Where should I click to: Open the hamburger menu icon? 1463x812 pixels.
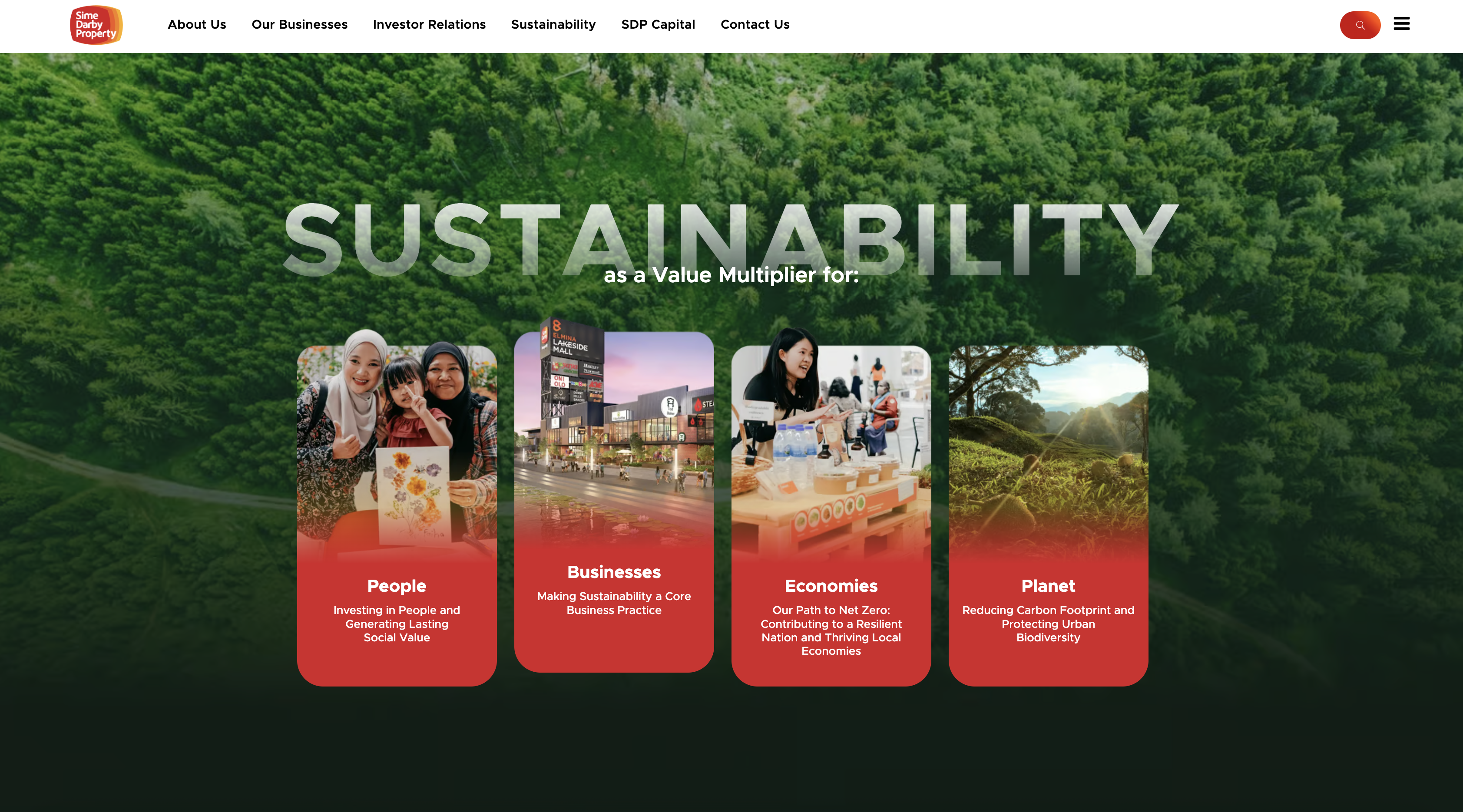[1401, 24]
